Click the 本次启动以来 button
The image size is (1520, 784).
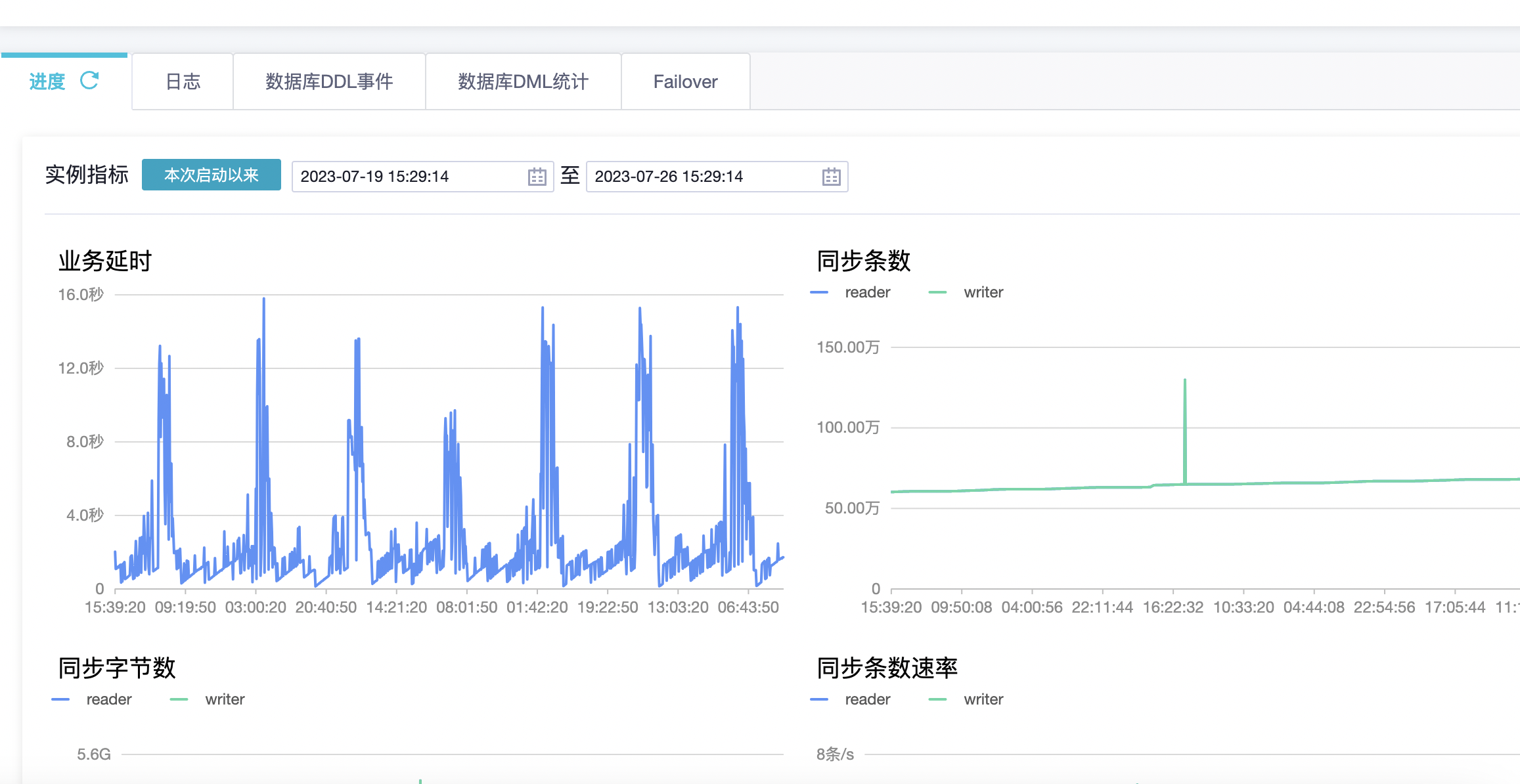pyautogui.click(x=212, y=175)
